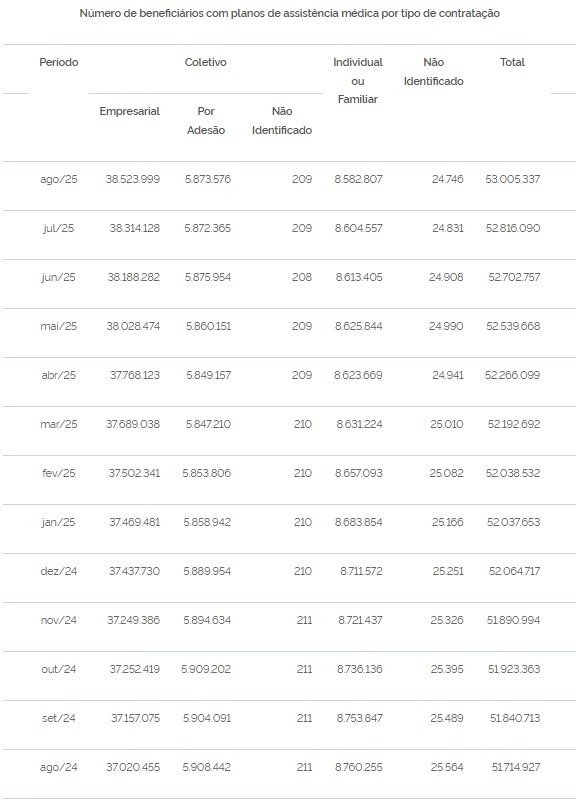Click Por Adesão value 5.849.157

208,375
